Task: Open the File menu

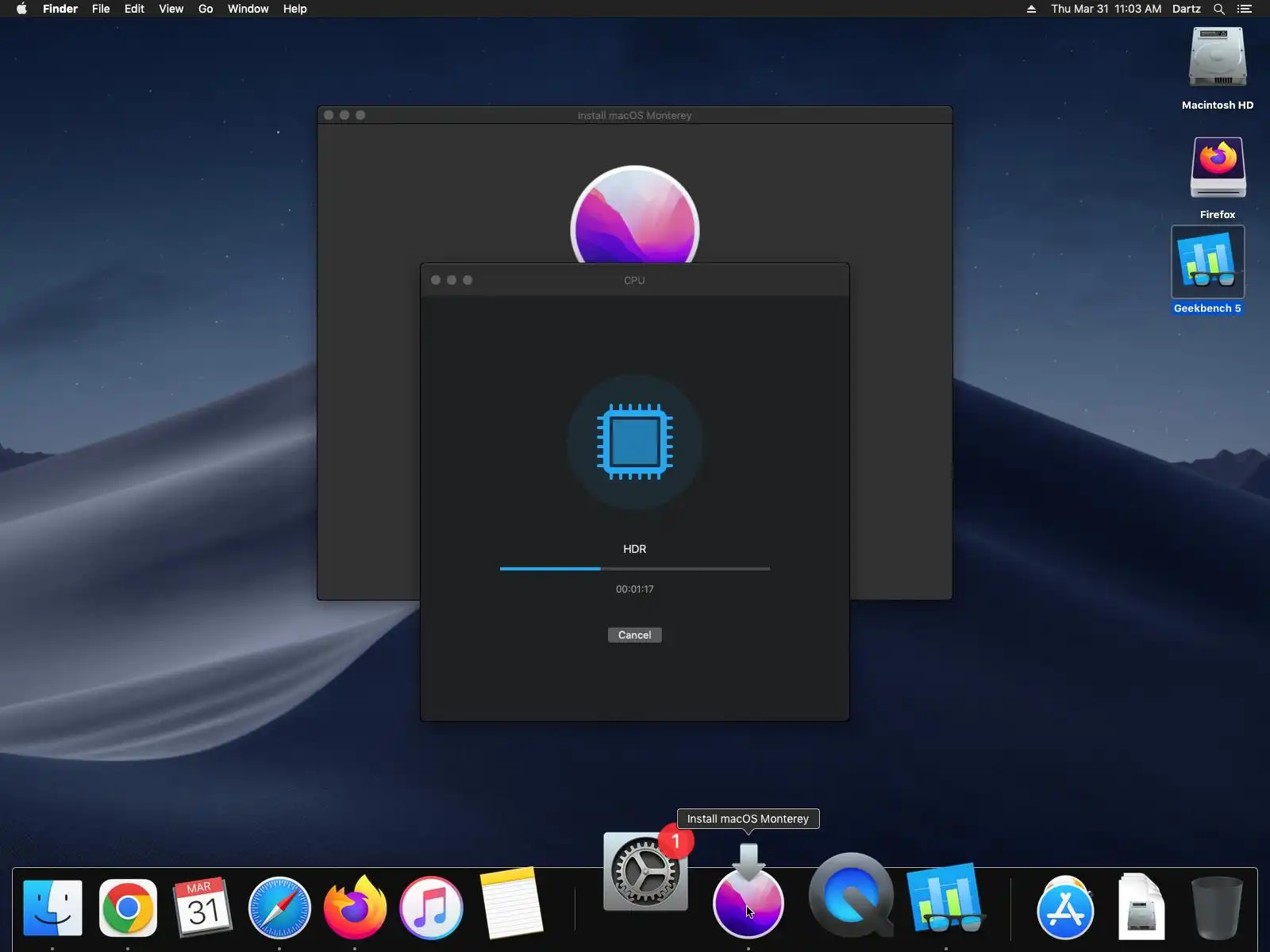Action: (101, 9)
